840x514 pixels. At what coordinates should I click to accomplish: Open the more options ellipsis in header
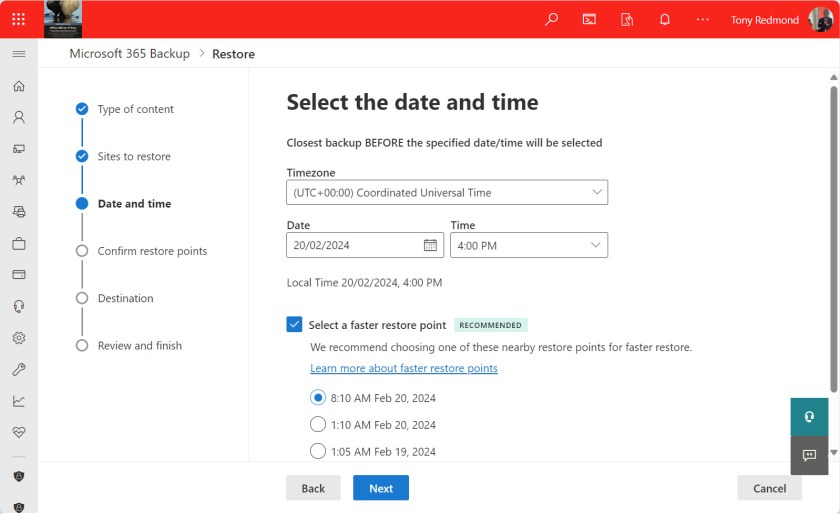click(x=702, y=19)
